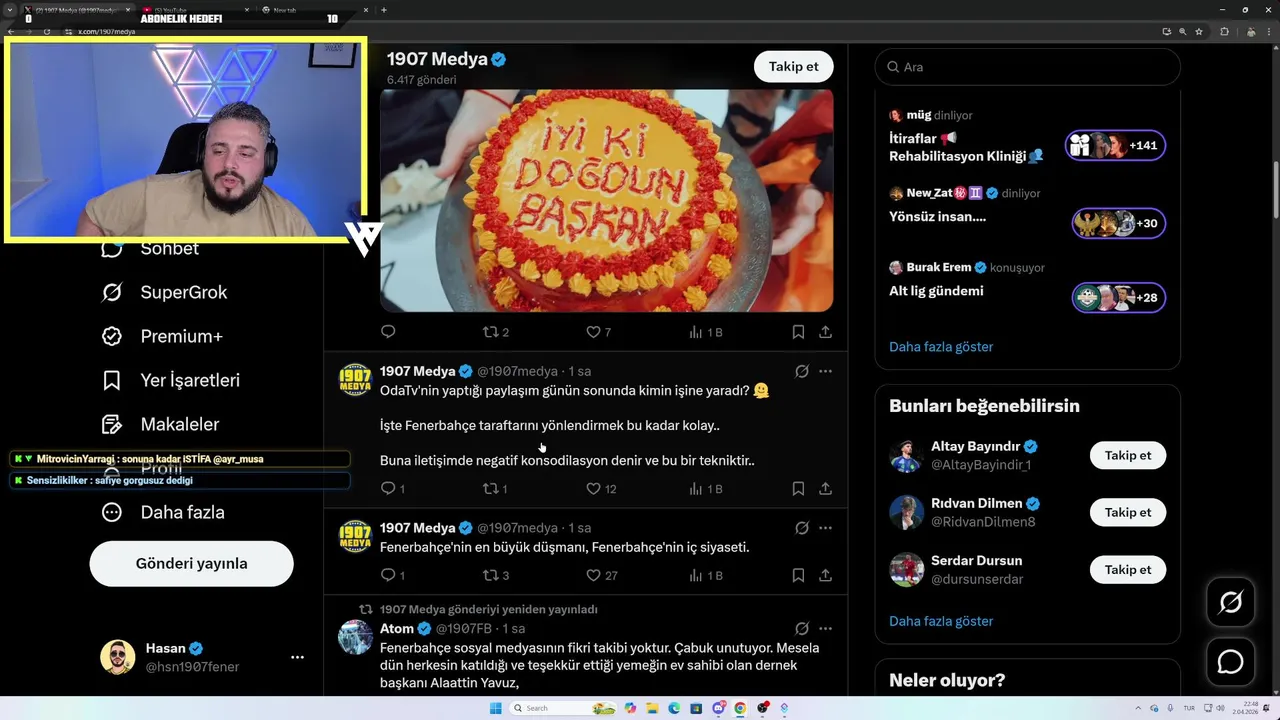Viewport: 1280px width, 720px height.
Task: Show more live spaces with Daha fazla göster
Action: pos(941,347)
